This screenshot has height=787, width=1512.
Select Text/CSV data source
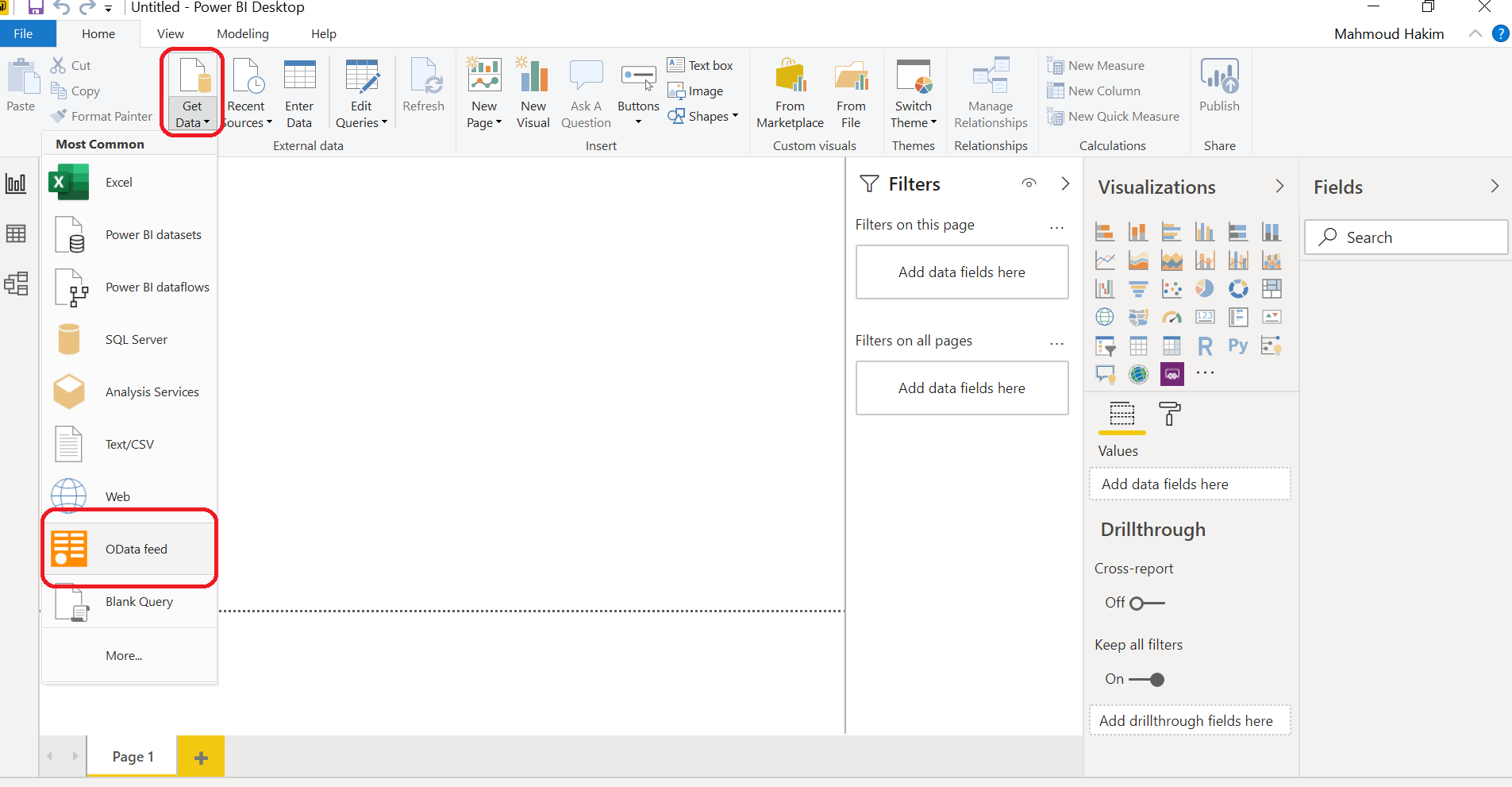point(129,445)
